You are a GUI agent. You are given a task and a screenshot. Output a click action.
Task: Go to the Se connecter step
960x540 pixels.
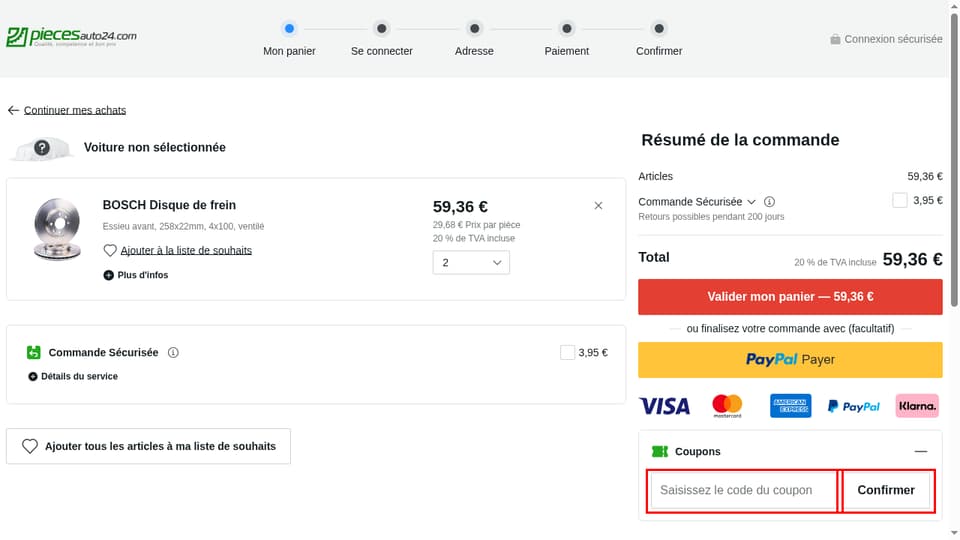[x=381, y=40]
